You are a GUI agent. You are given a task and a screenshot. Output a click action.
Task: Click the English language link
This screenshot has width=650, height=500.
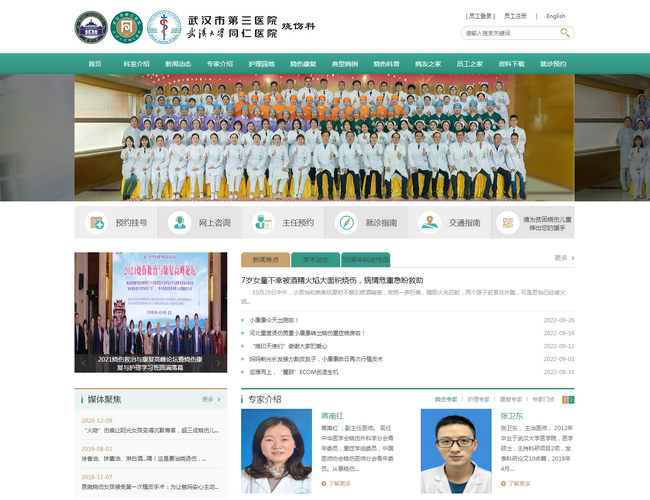point(556,16)
